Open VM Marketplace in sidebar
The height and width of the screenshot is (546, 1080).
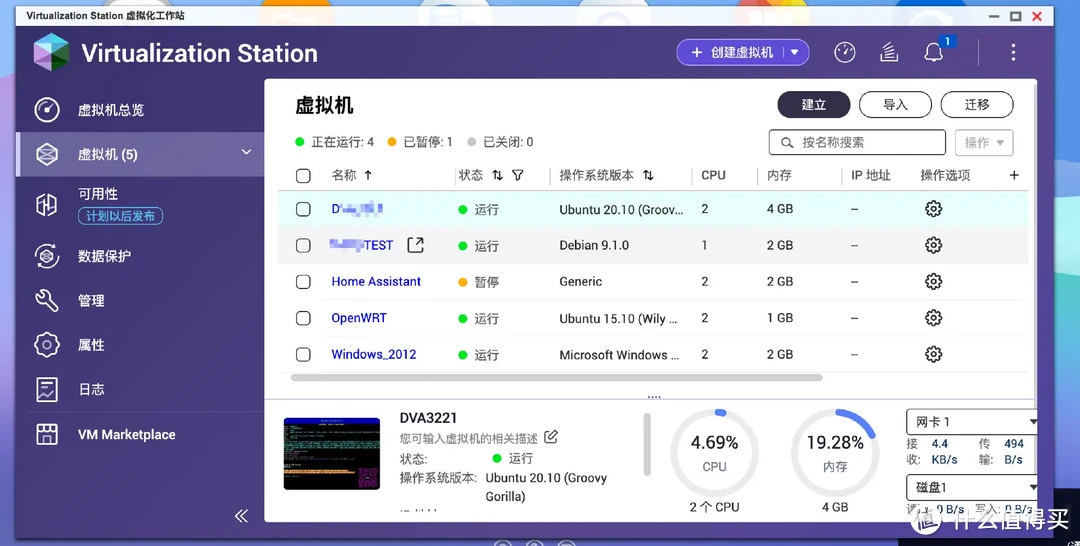click(141, 434)
